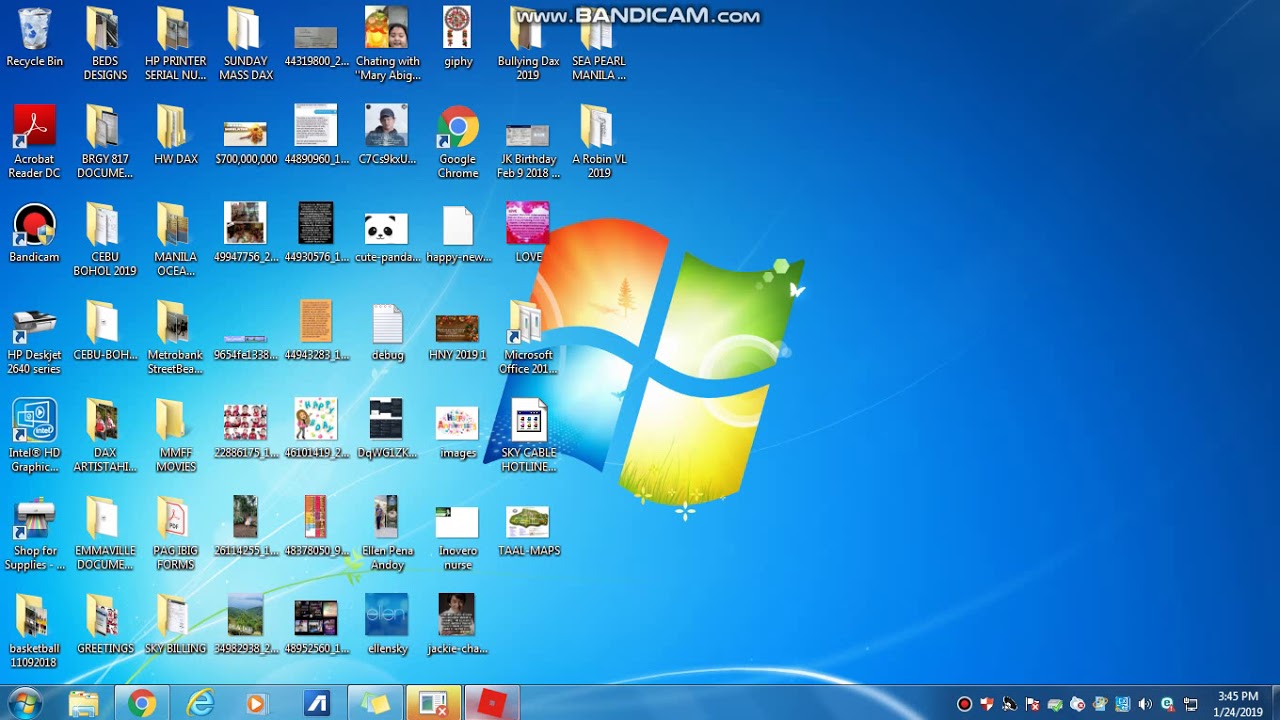Launch Chrome from the taskbar
This screenshot has width=1280, height=720.
142,703
